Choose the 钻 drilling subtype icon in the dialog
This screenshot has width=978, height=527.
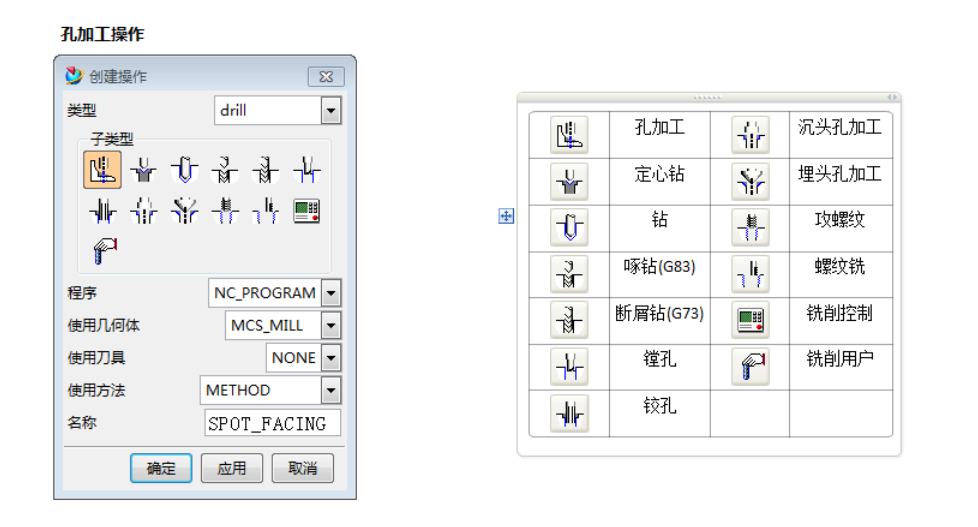coord(185,169)
